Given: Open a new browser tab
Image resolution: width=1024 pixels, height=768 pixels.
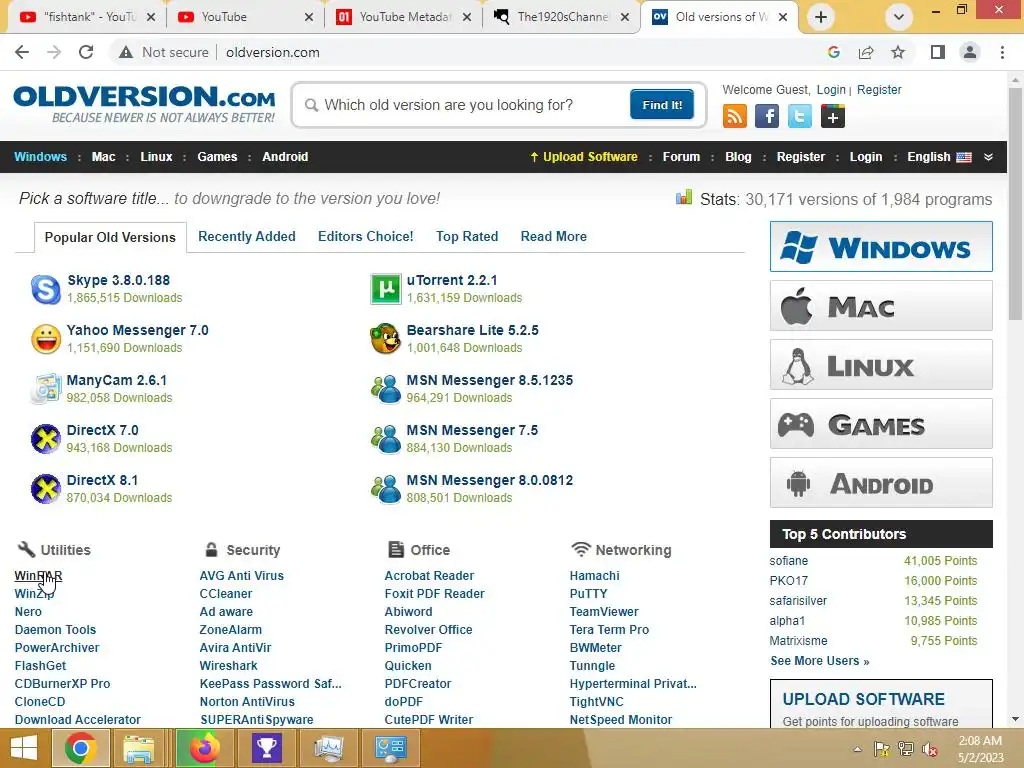Looking at the screenshot, I should (x=821, y=17).
